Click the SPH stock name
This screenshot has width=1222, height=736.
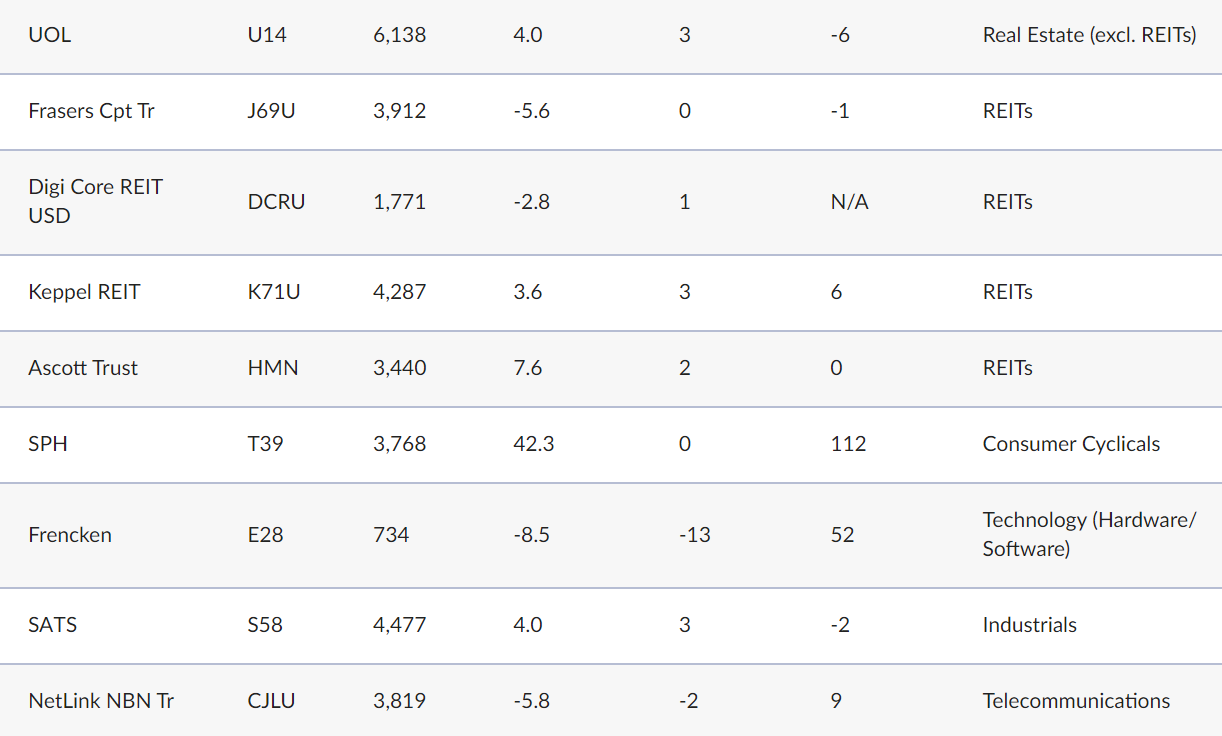coord(48,444)
